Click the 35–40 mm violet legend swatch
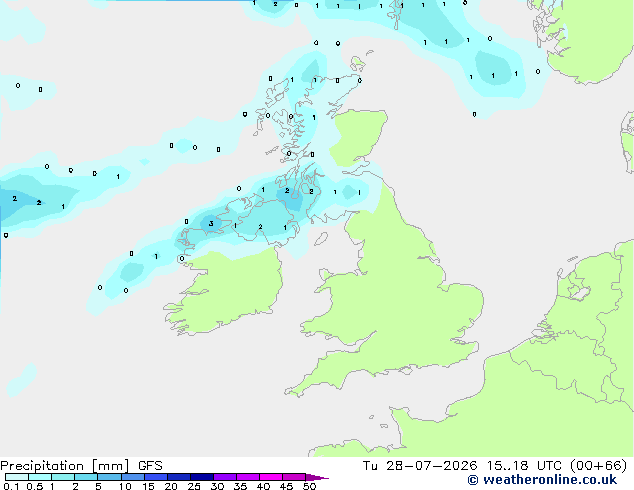This screenshot has height=490, width=634. click(248, 477)
